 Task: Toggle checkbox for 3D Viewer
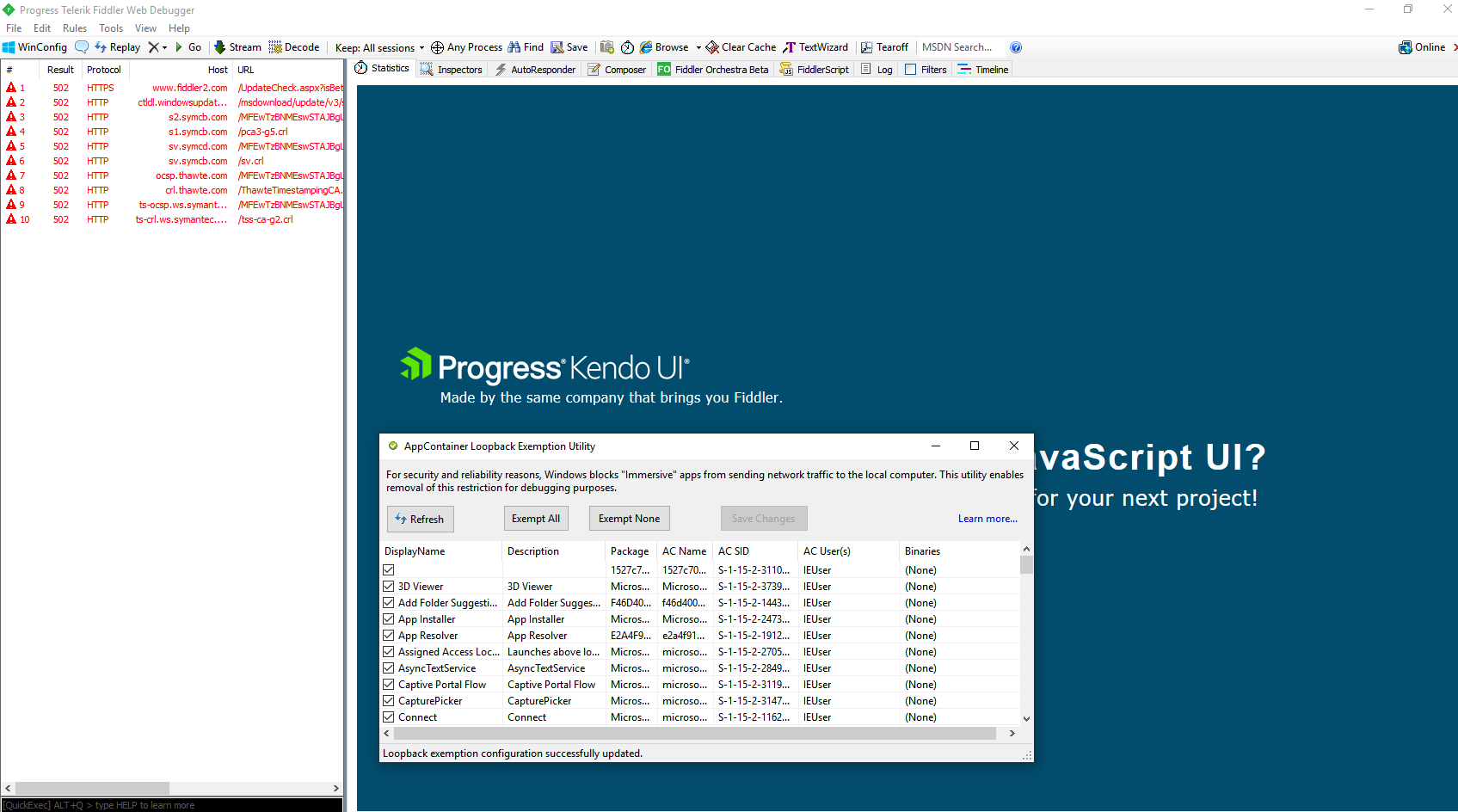click(389, 587)
